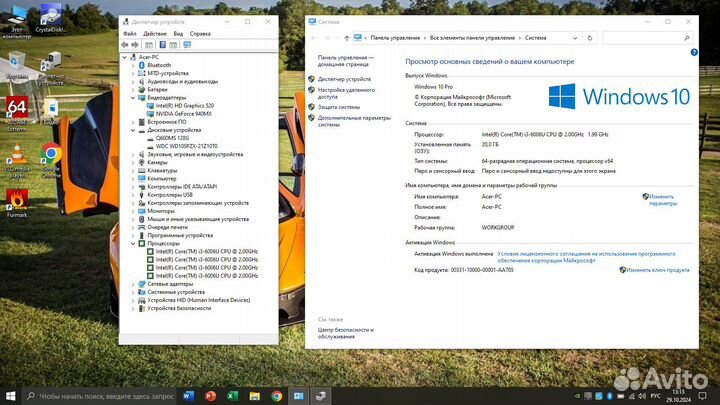Open the Вид menu
The height and width of the screenshot is (405, 720).
(x=178, y=34)
